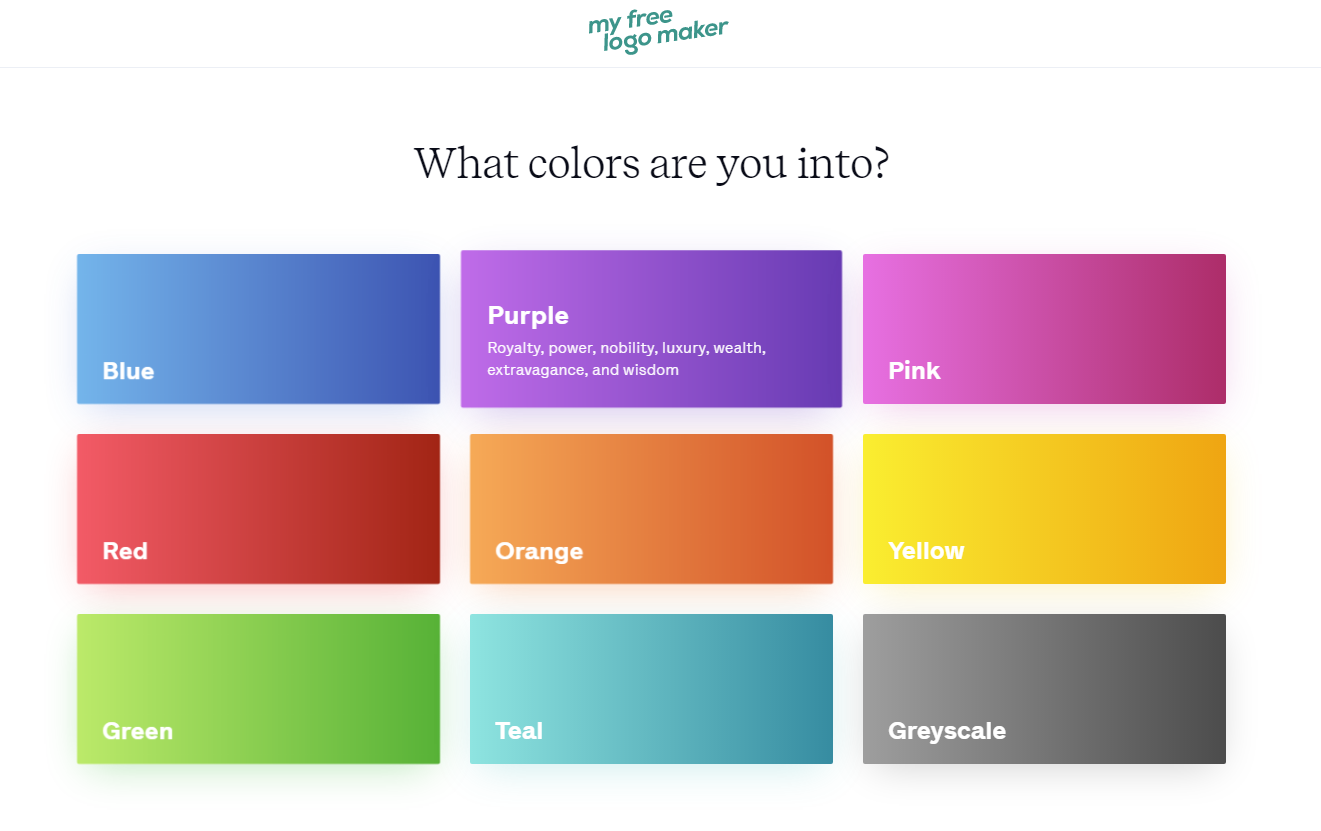This screenshot has height=831, width=1321.
Task: Pick the Pink color card
Action: 1044,329
